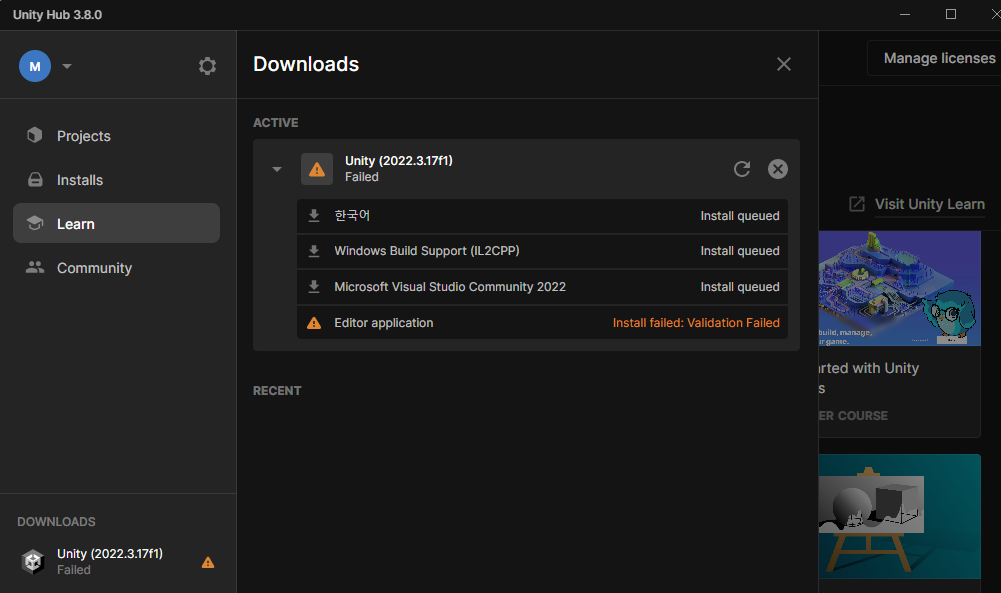
Task: Click the external link icon by Visit Unity Learn
Action: 857,204
